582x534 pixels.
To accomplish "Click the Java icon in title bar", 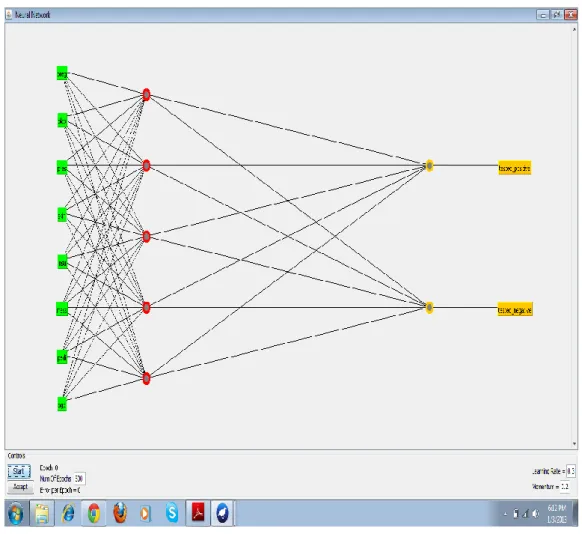I will 9,15.
